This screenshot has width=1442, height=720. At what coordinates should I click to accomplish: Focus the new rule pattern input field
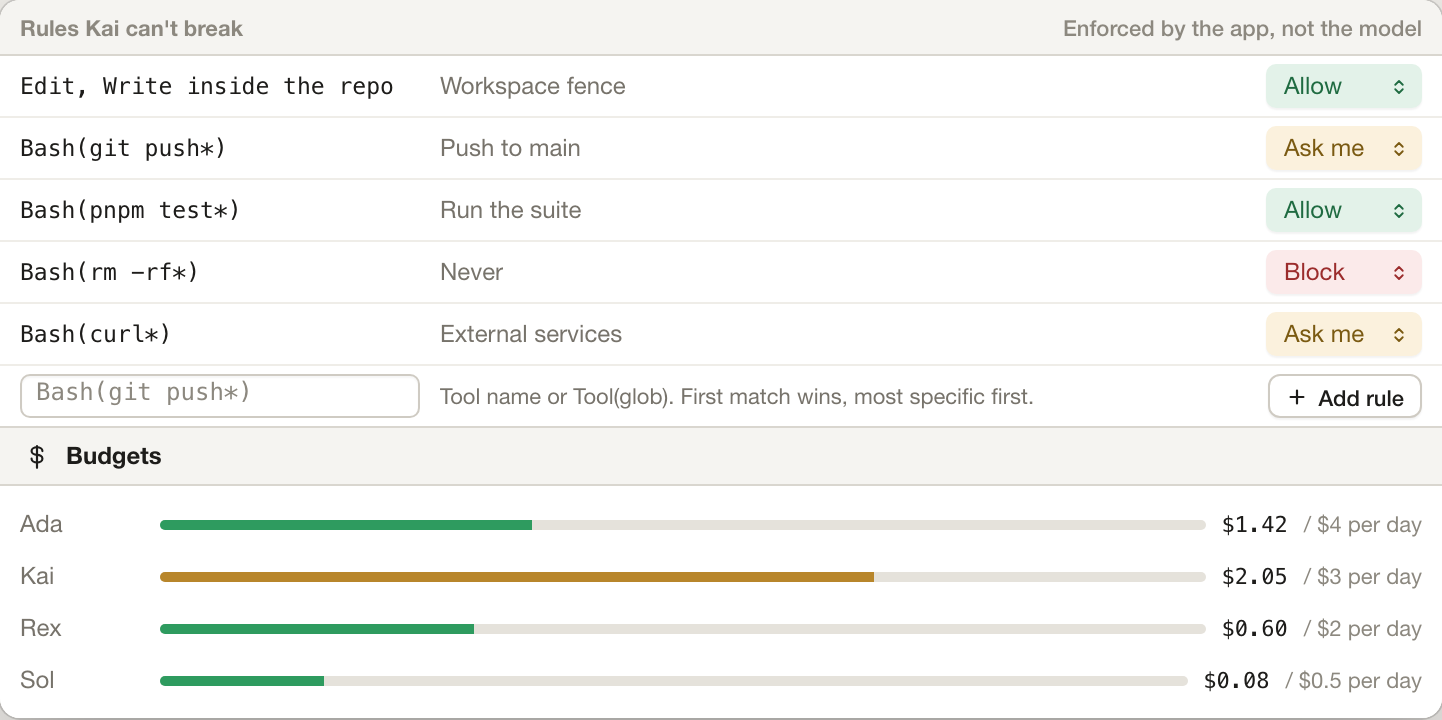pyautogui.click(x=220, y=396)
